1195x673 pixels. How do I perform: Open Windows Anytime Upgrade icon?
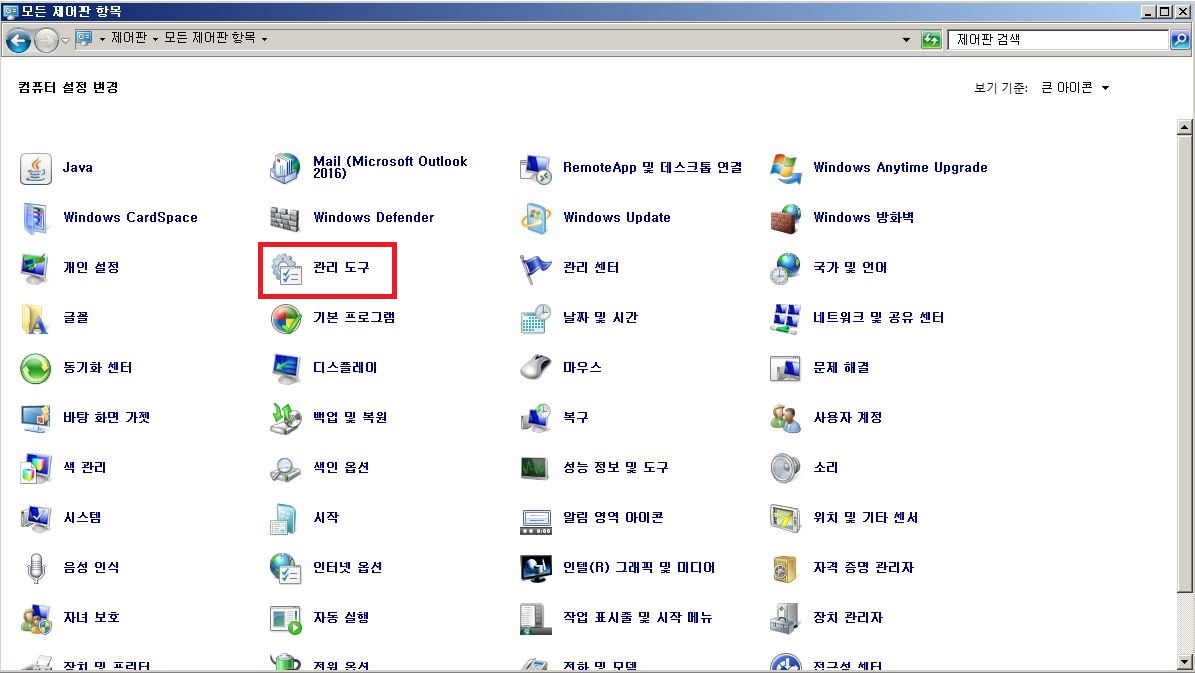pos(785,168)
